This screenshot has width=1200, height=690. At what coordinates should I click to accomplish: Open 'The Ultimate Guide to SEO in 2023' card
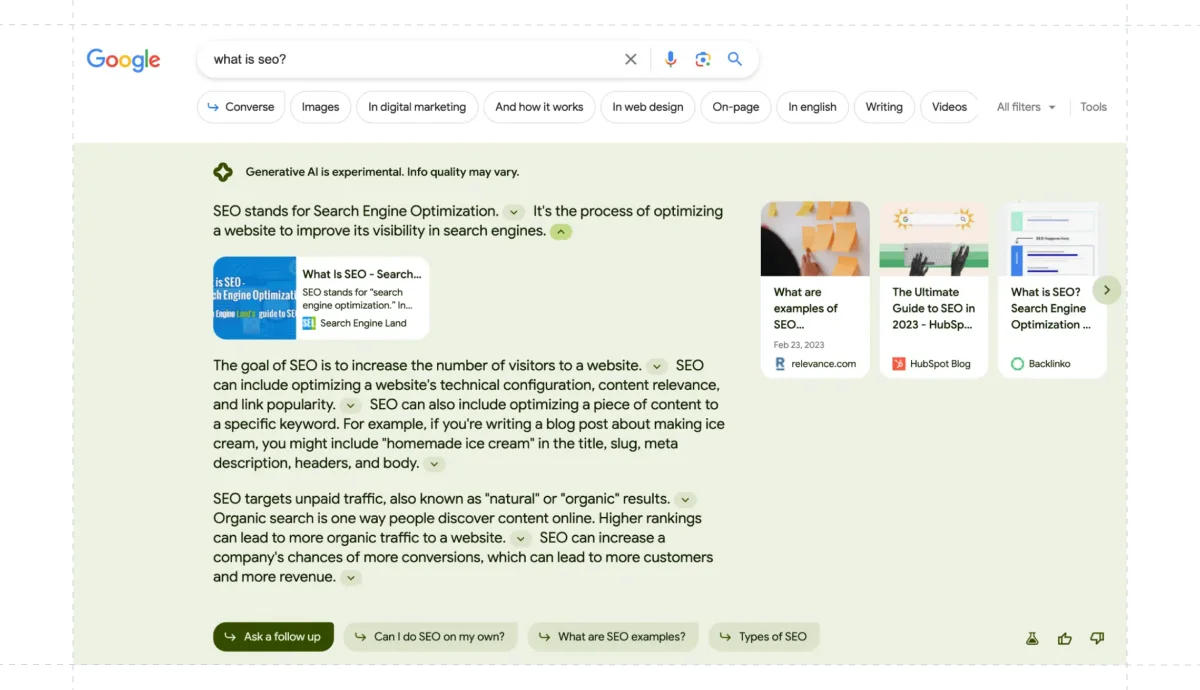934,290
